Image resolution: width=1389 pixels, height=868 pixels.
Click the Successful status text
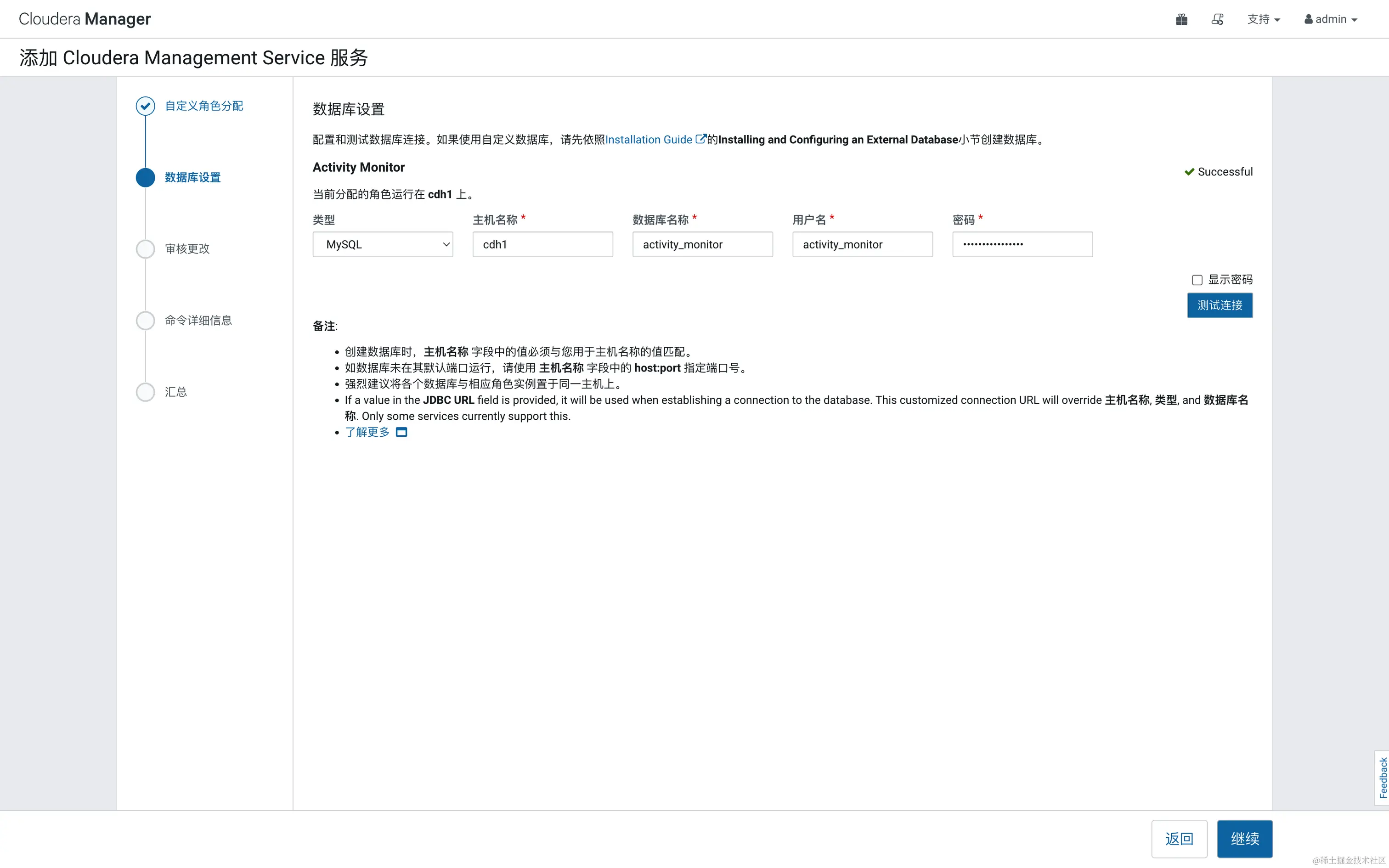[x=1225, y=172]
